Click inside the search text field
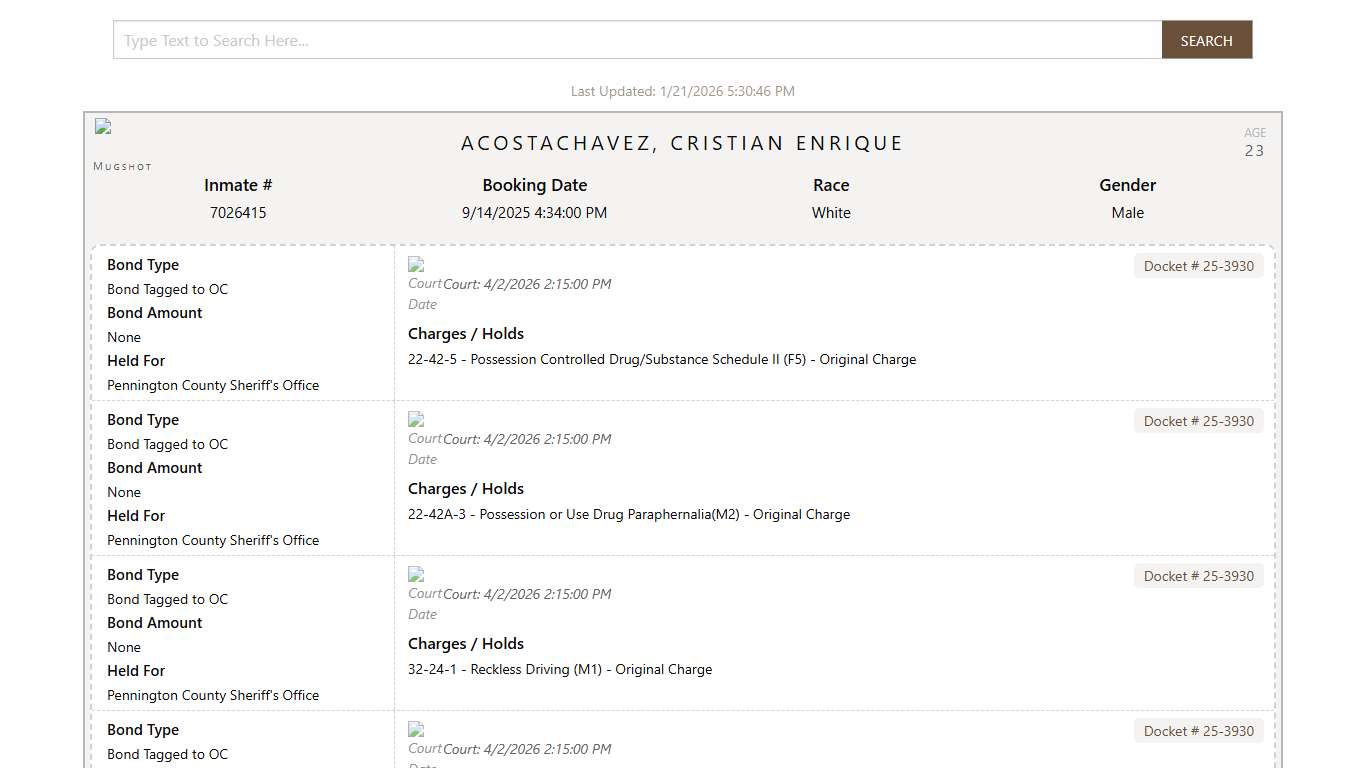Viewport: 1366px width, 768px height. coord(637,41)
